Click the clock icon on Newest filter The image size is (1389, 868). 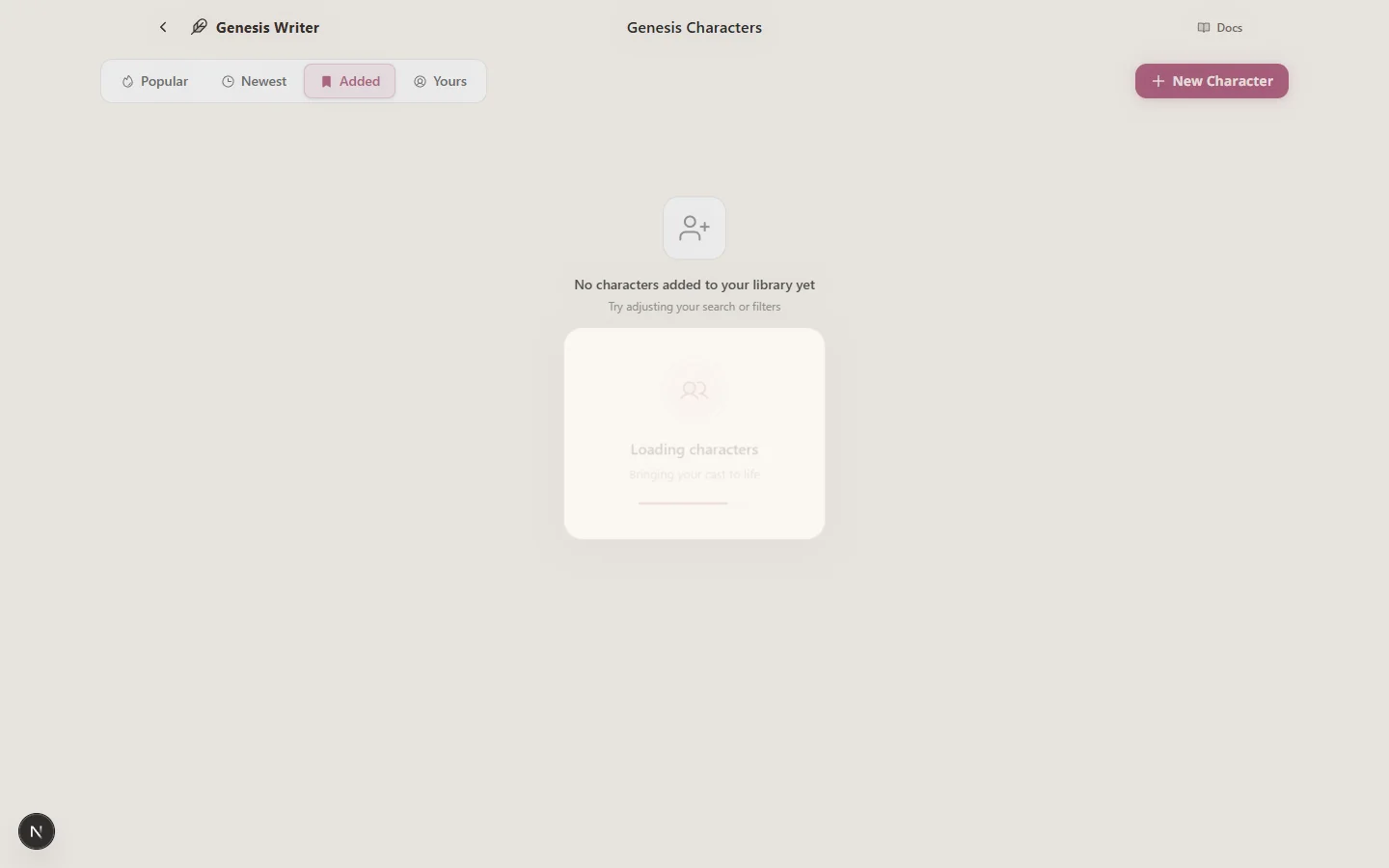tap(228, 81)
